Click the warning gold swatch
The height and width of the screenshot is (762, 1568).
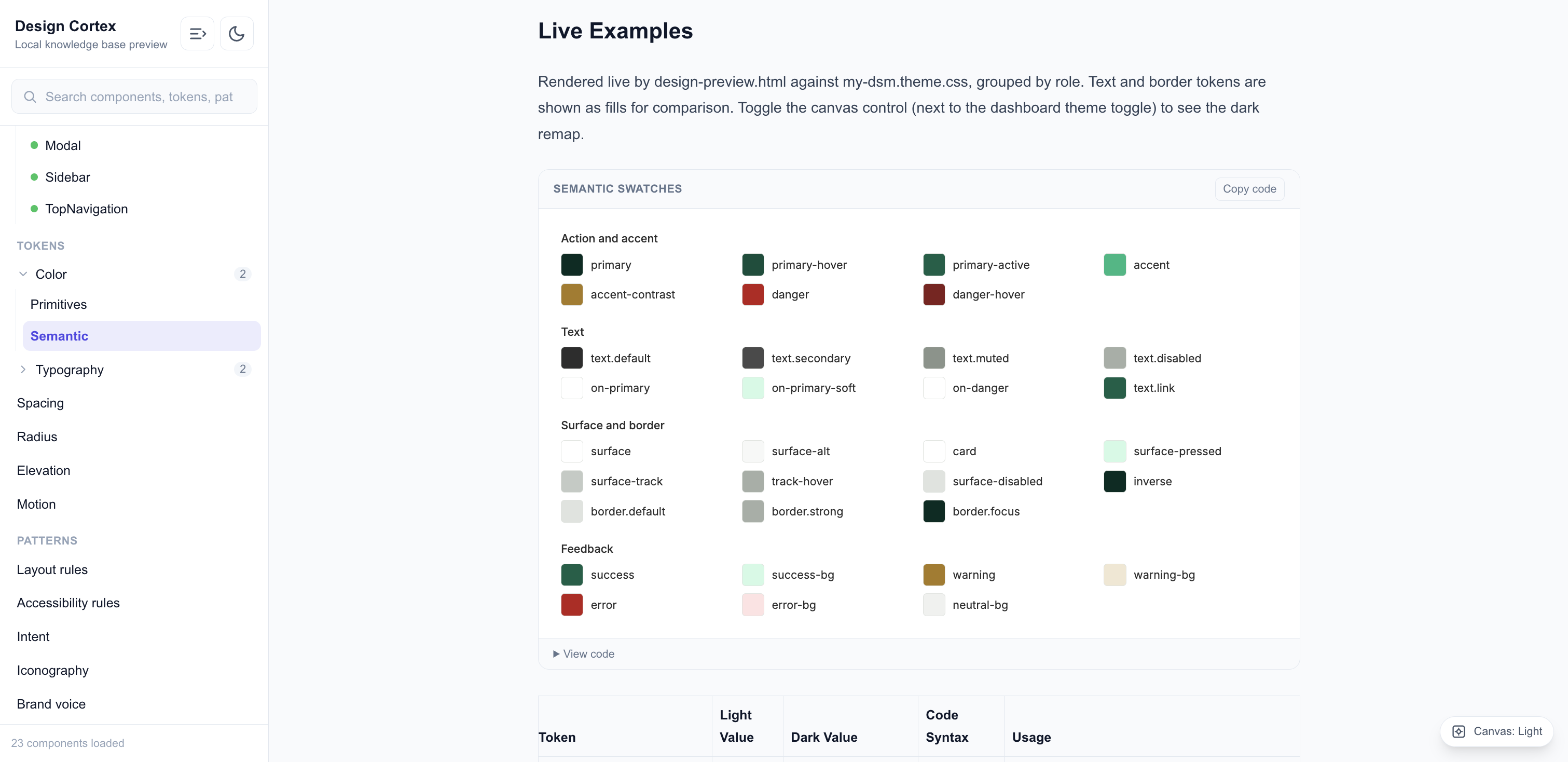coord(934,575)
